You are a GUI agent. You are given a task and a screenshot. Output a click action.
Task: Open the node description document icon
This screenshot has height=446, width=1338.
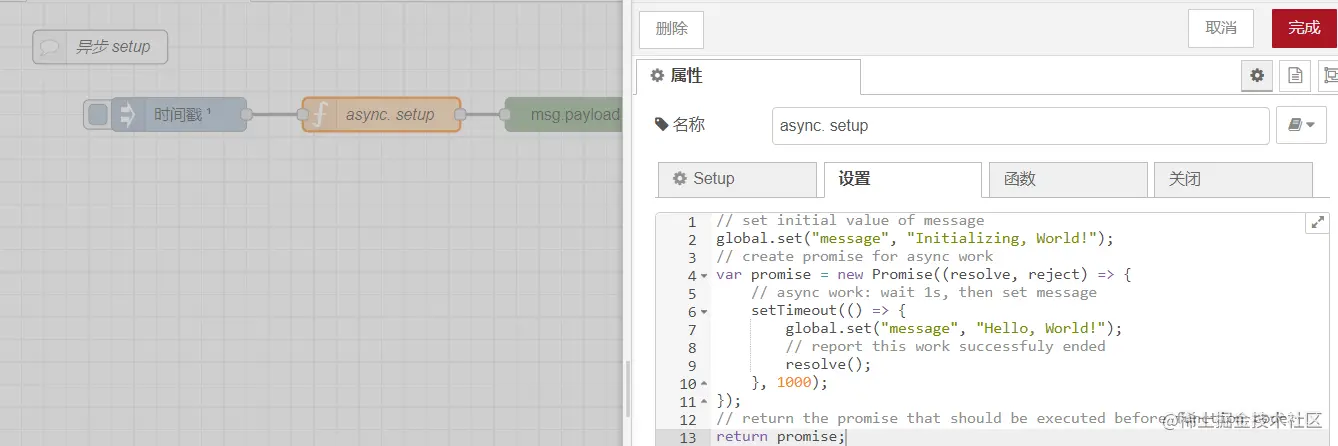click(1295, 75)
